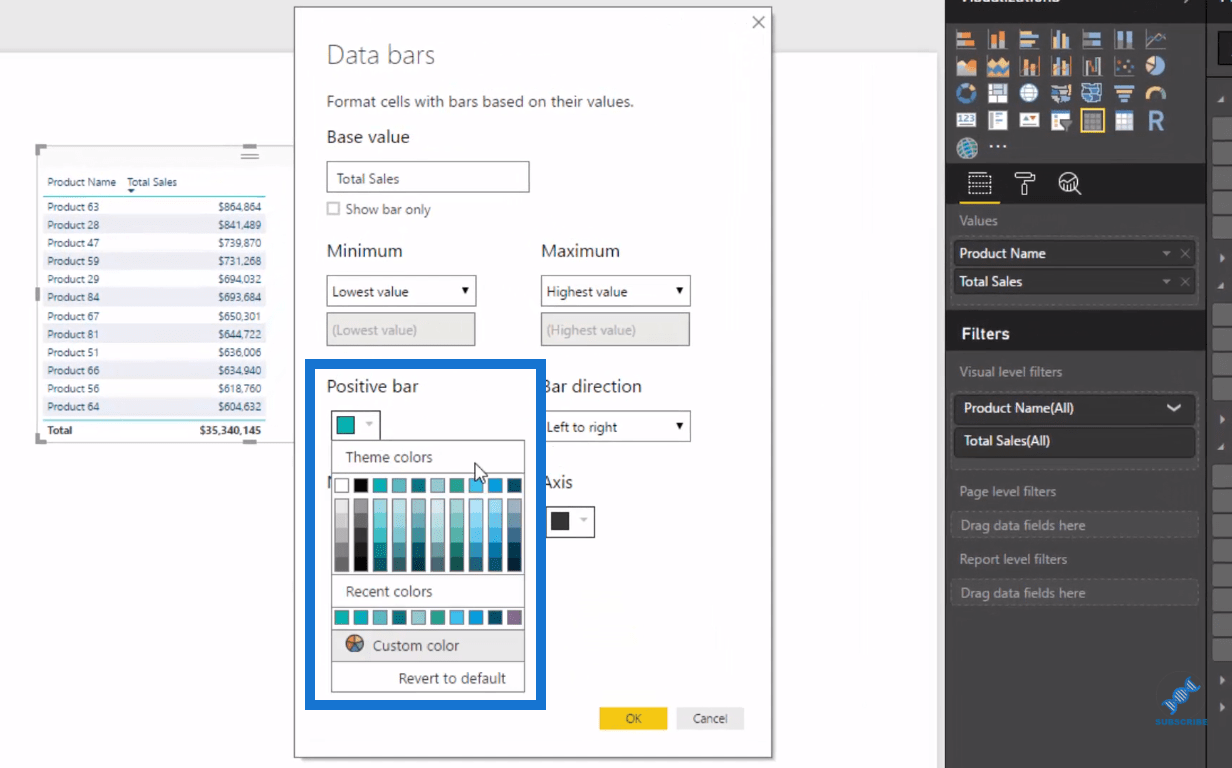Select the R script visual
1232x768 pixels.
(1156, 121)
